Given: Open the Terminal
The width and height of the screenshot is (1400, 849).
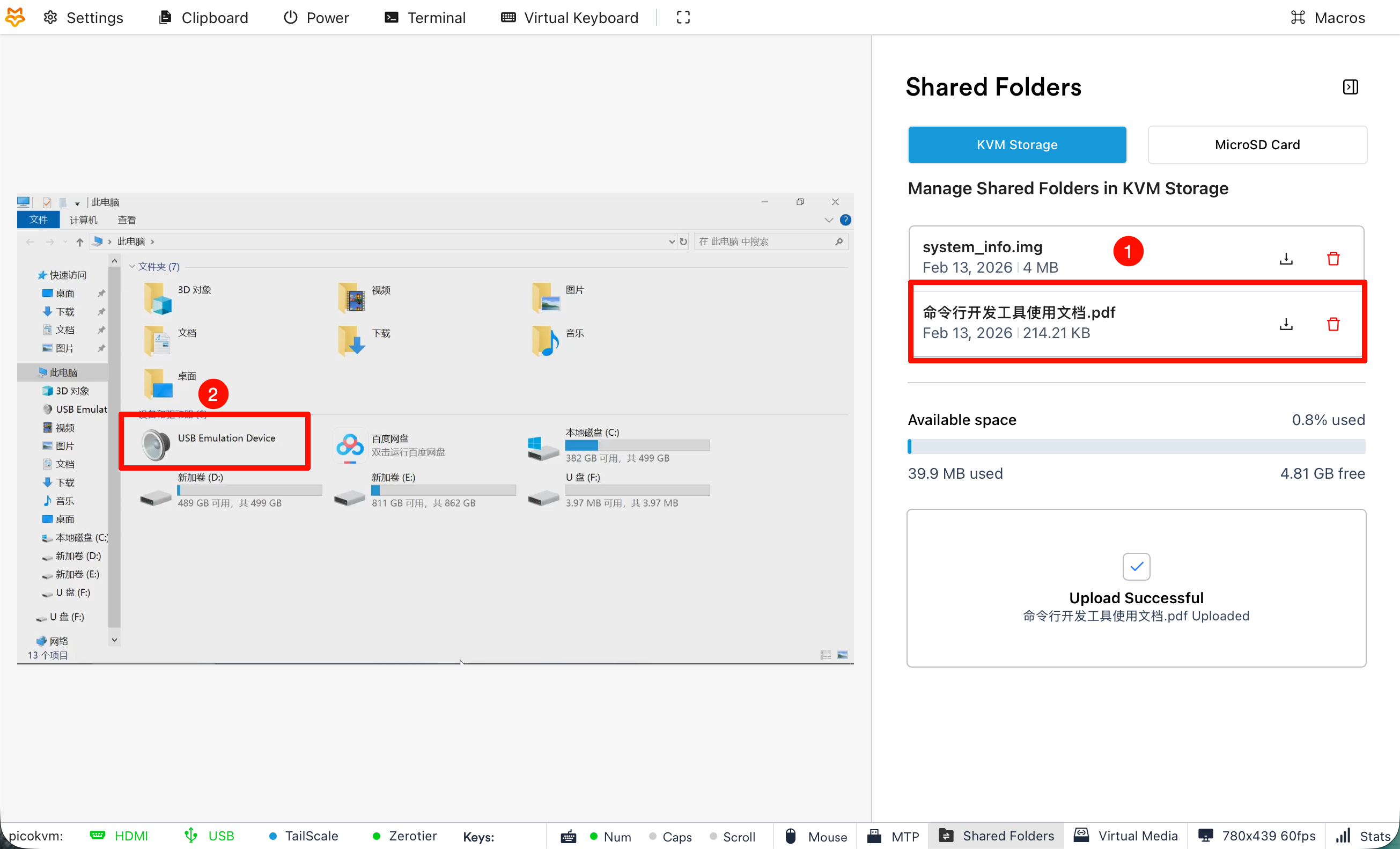Looking at the screenshot, I should coord(425,18).
